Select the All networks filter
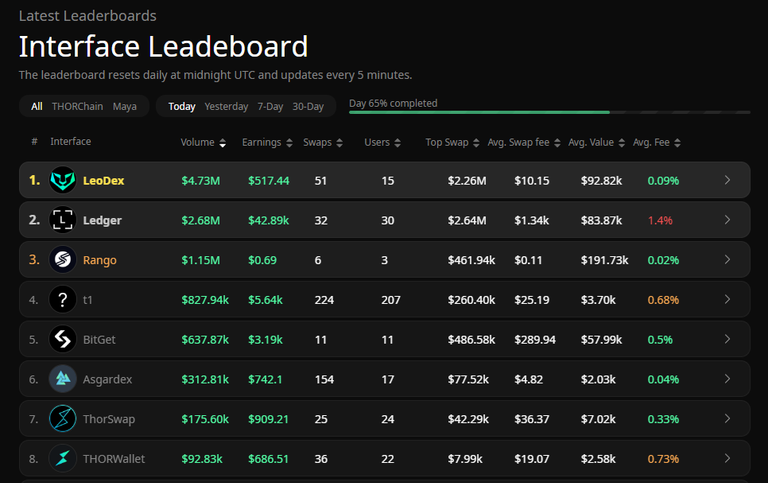The width and height of the screenshot is (768, 483). pyautogui.click(x=37, y=106)
